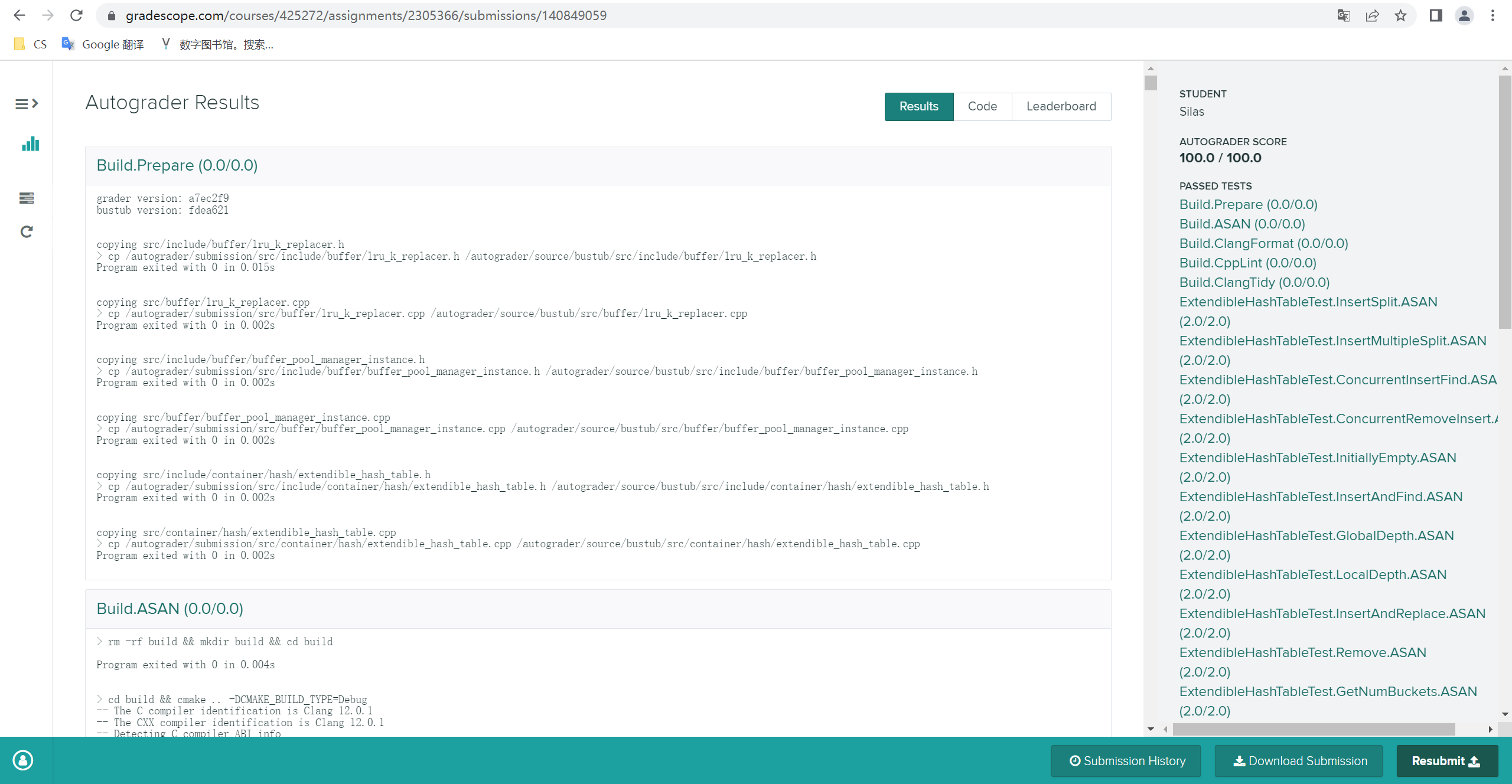Open the Chrome profile avatar icon
The image size is (1512, 784).
[x=1464, y=15]
